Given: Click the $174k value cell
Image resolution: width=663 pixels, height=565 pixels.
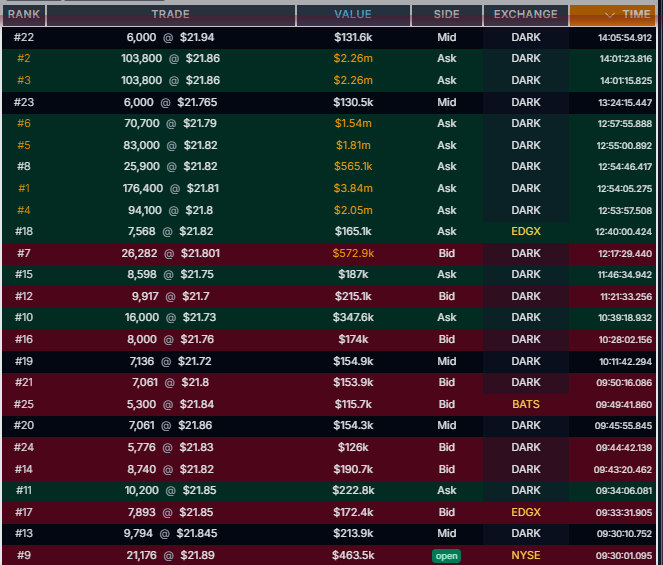Looking at the screenshot, I should tap(353, 339).
